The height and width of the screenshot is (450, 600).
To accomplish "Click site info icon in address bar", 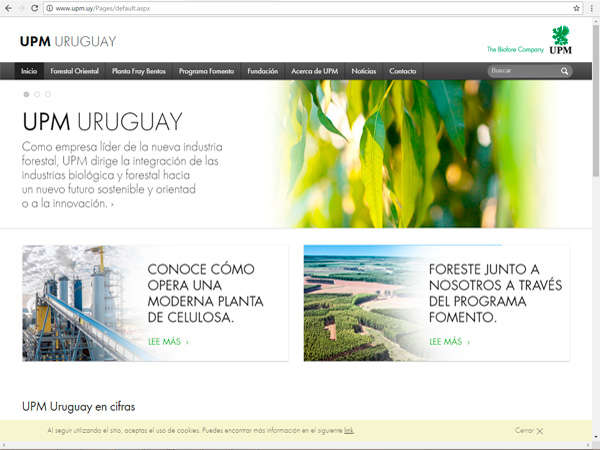I will pos(50,8).
